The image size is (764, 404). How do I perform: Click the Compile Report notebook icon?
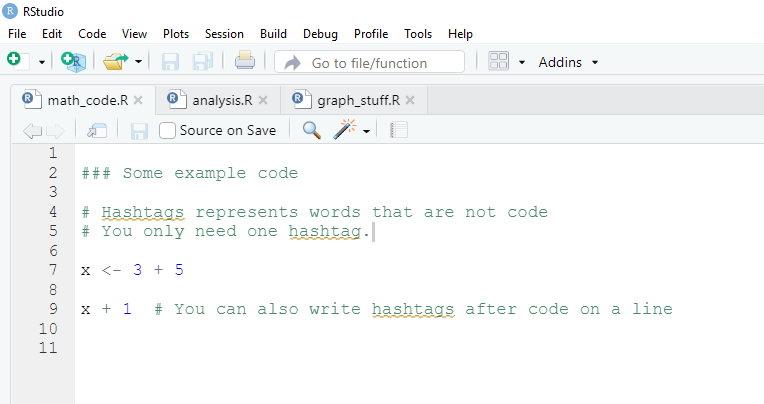pyautogui.click(x=399, y=130)
